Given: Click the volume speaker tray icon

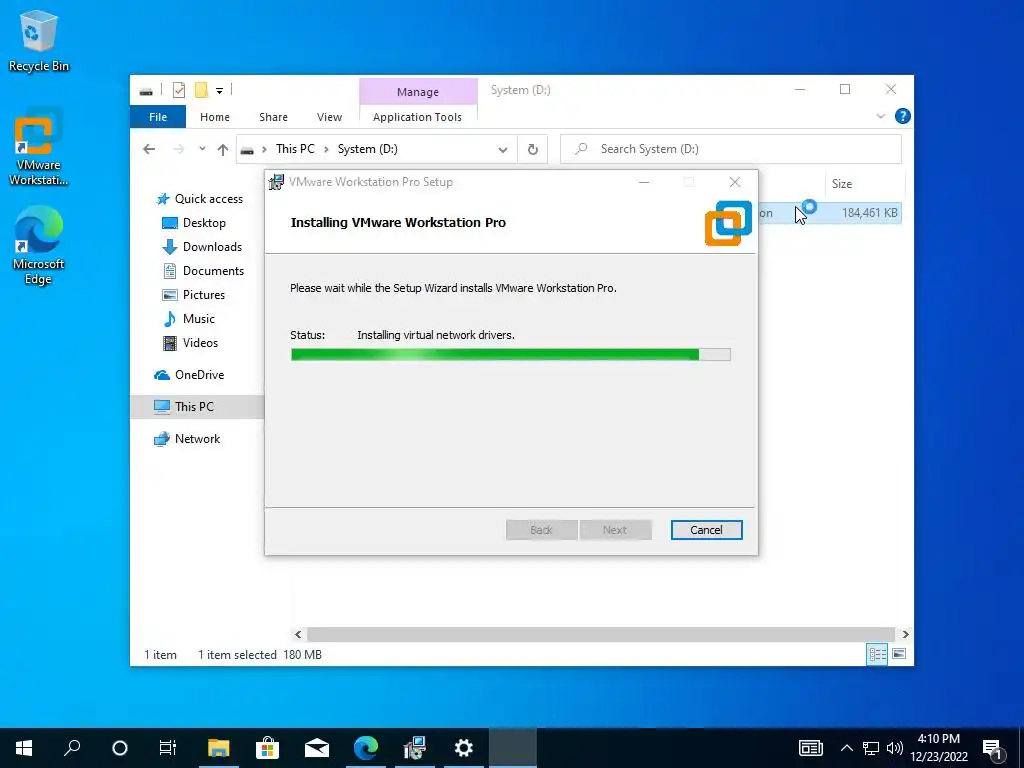Looking at the screenshot, I should [x=895, y=748].
